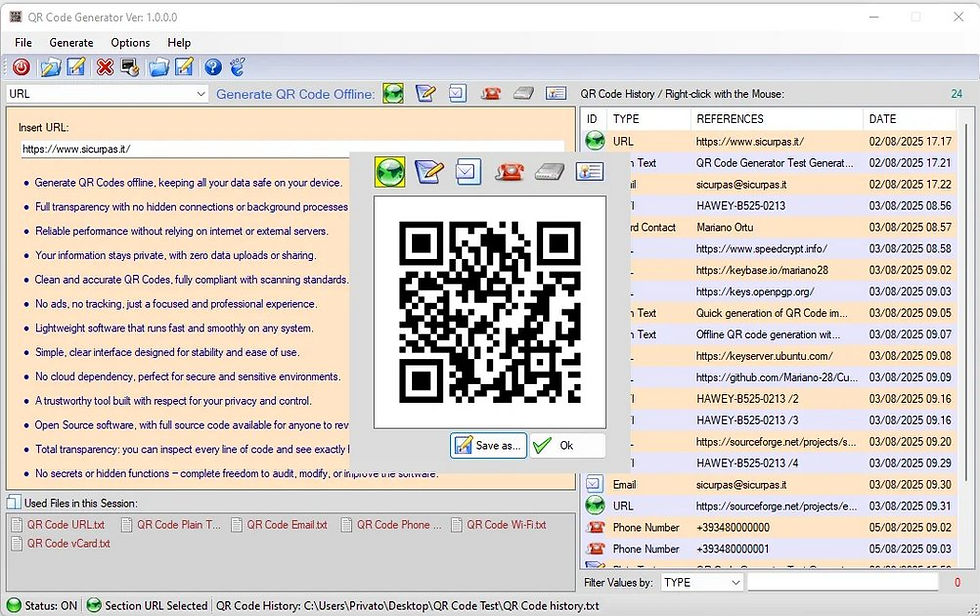
Task: Click the blue footprints toolbar icon
Action: point(238,67)
